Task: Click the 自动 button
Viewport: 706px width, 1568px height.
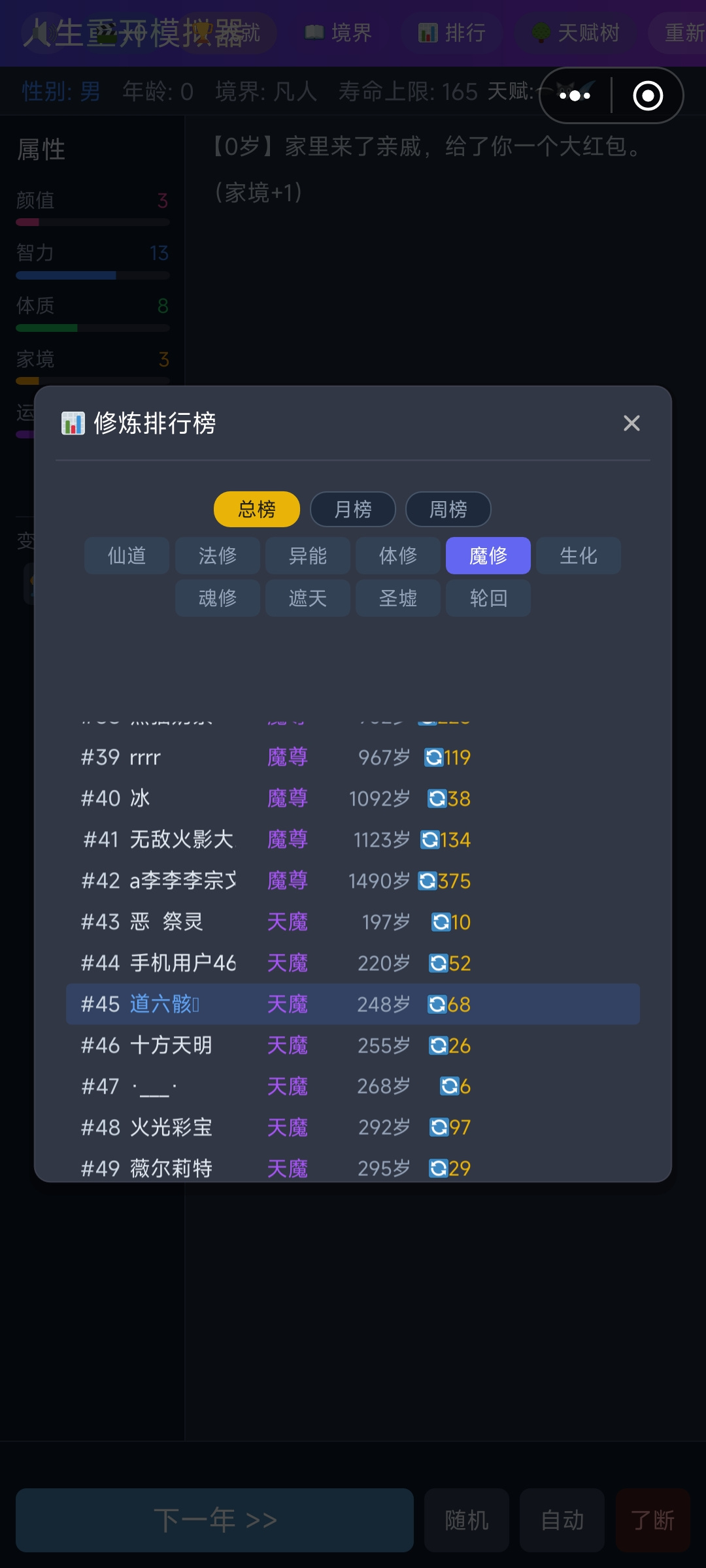Action: coord(562,1520)
